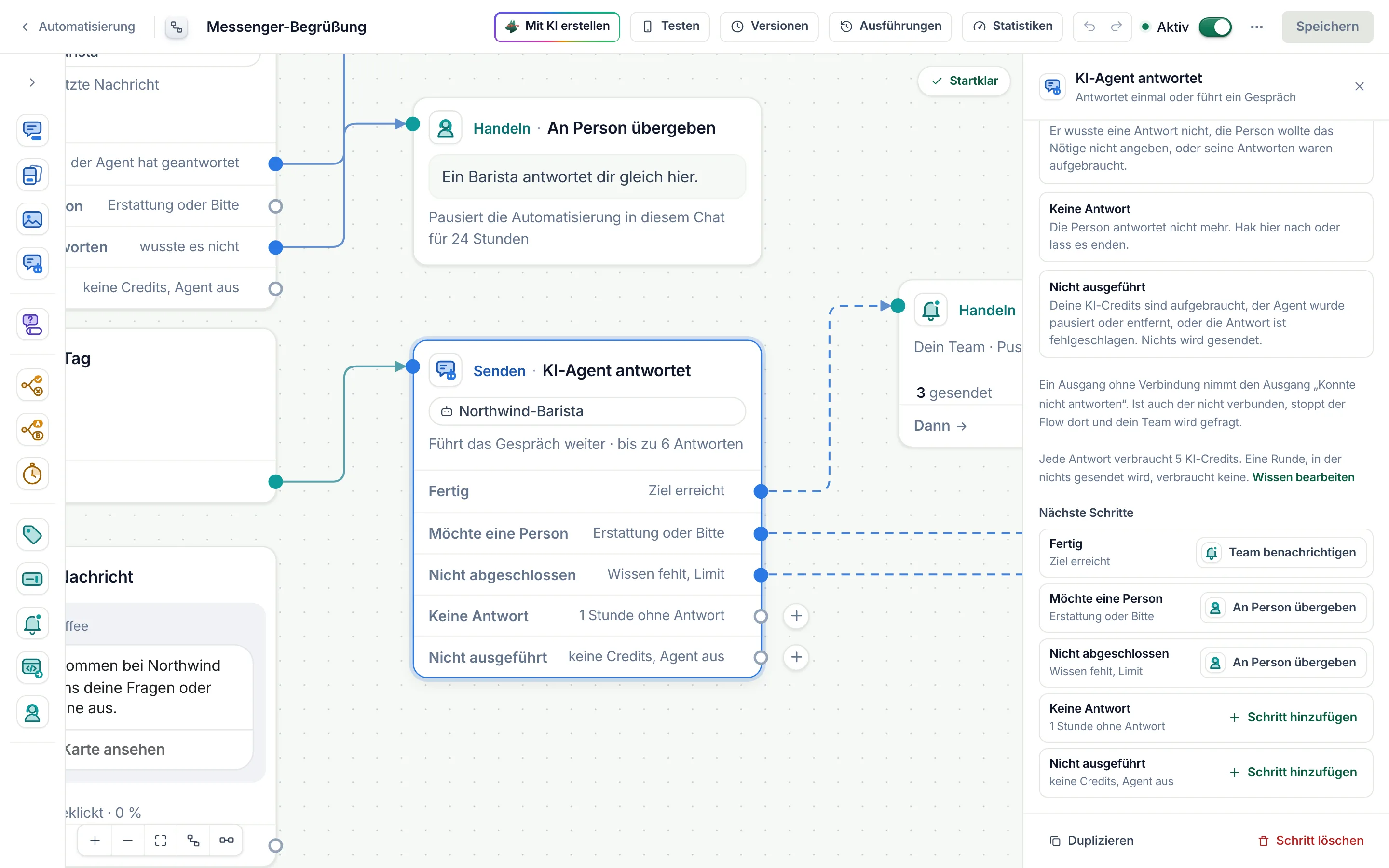Open Versionen history

(x=769, y=27)
